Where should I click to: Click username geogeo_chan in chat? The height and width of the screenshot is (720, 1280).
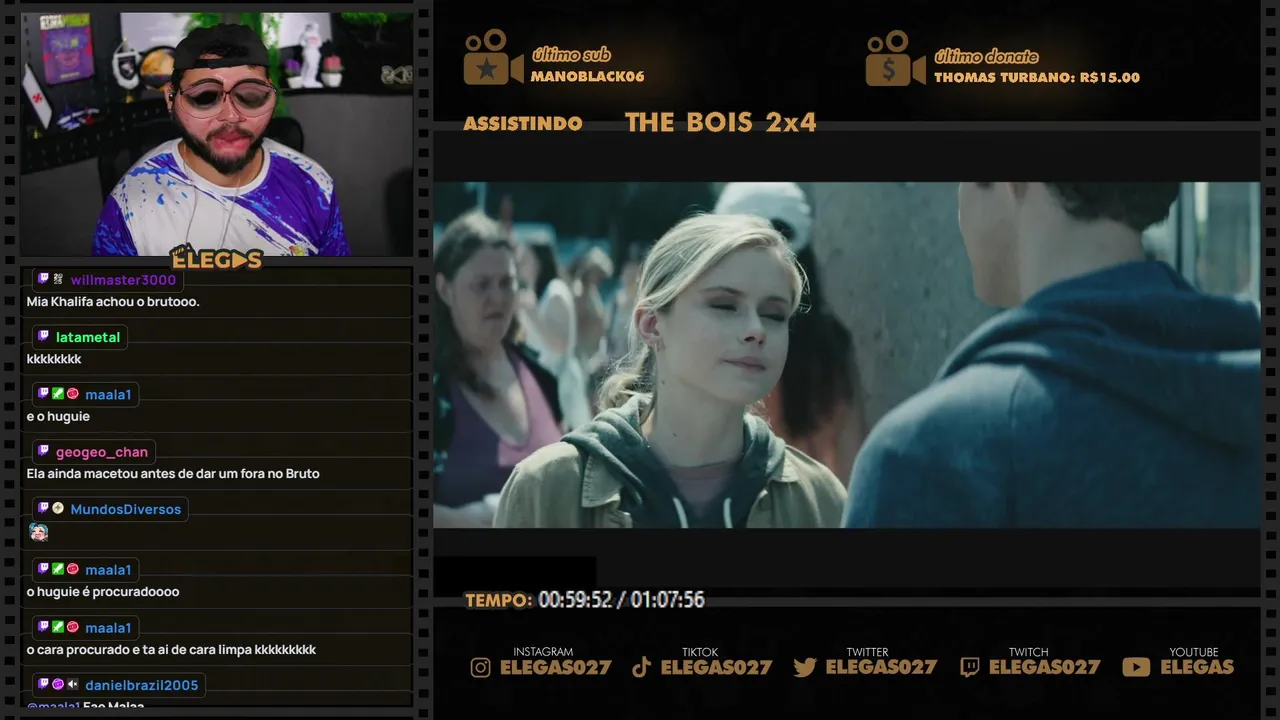(102, 452)
